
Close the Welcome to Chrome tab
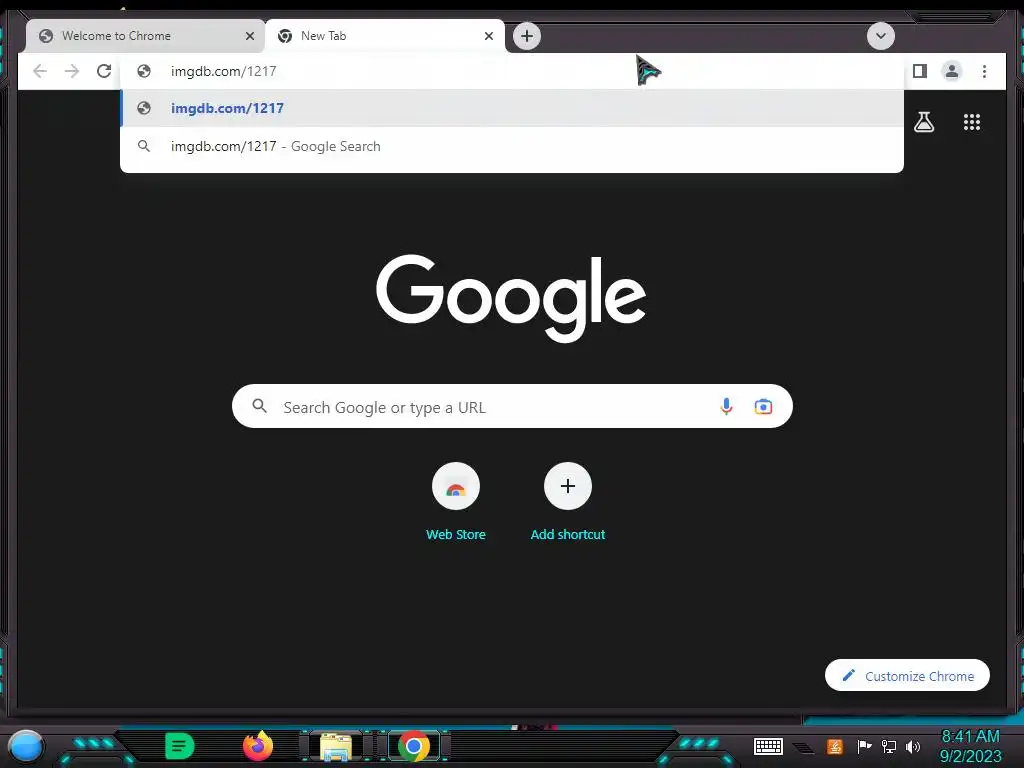tap(249, 36)
